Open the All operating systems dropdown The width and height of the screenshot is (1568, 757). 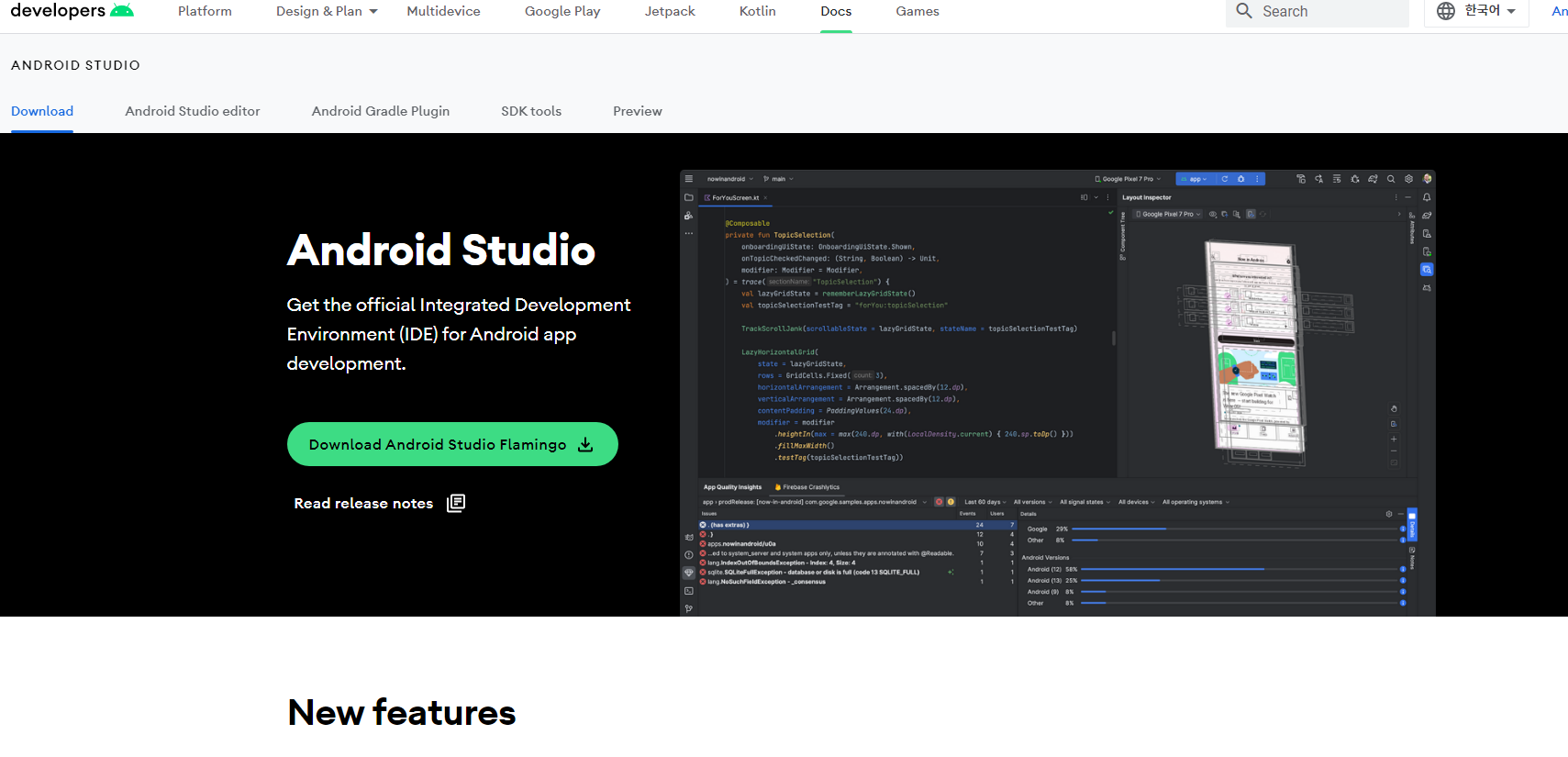click(x=1195, y=502)
